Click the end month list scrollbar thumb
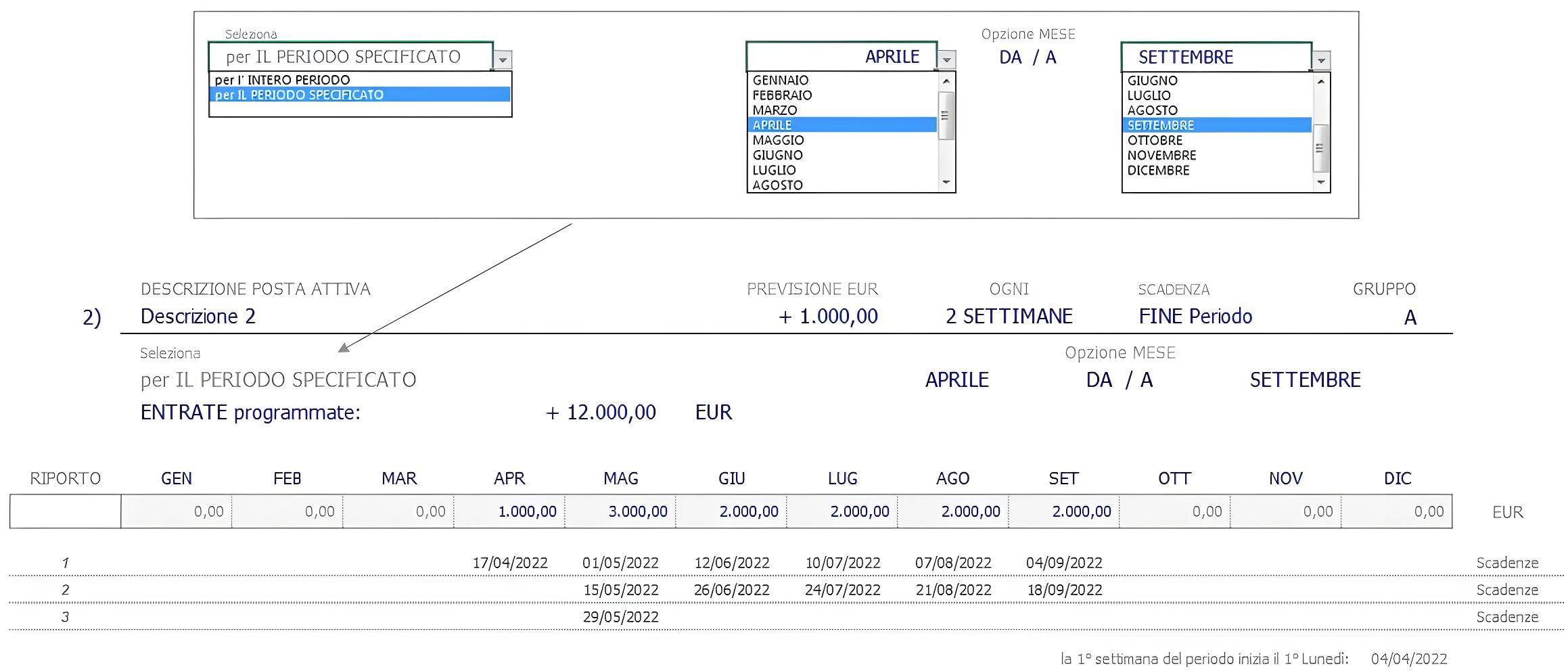 point(1321,148)
